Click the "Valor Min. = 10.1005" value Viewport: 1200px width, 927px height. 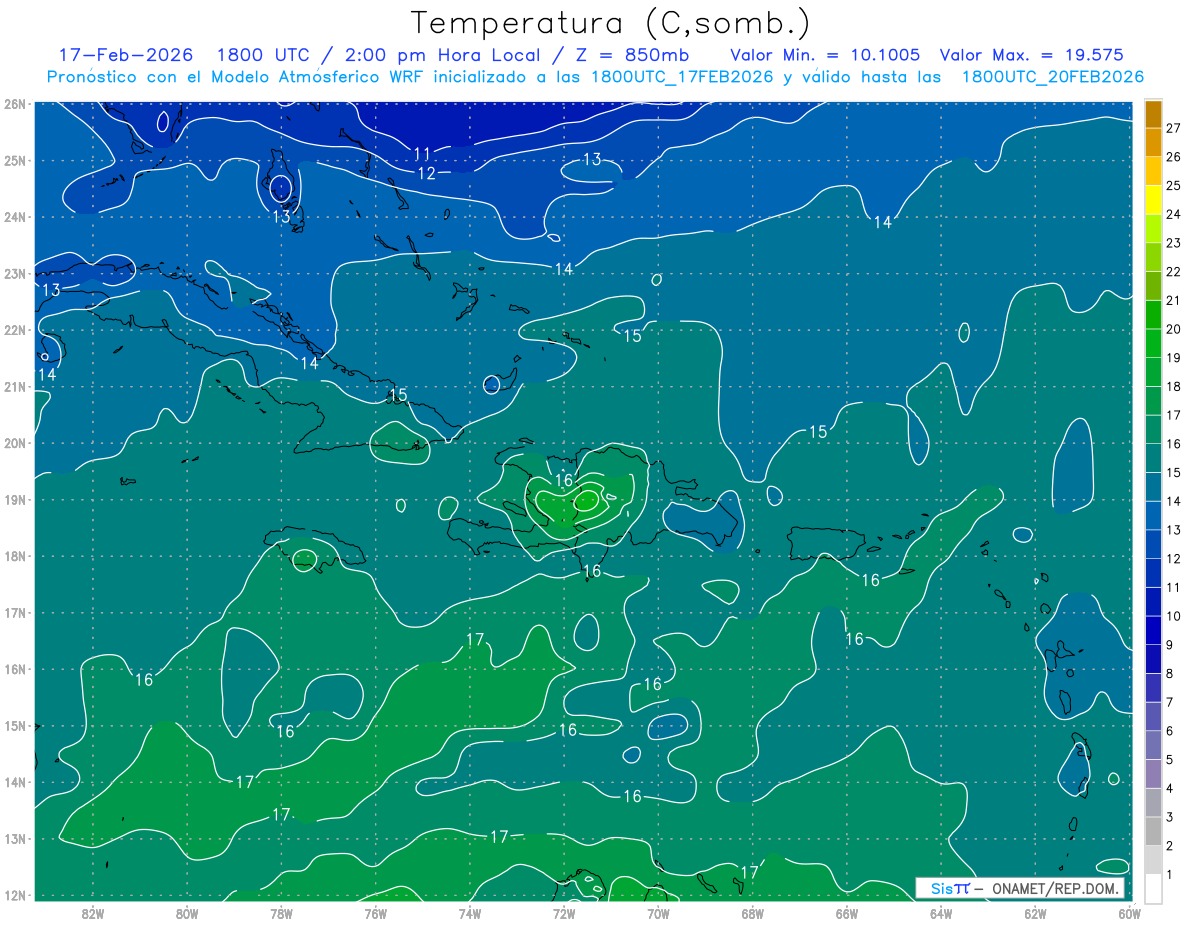point(825,55)
